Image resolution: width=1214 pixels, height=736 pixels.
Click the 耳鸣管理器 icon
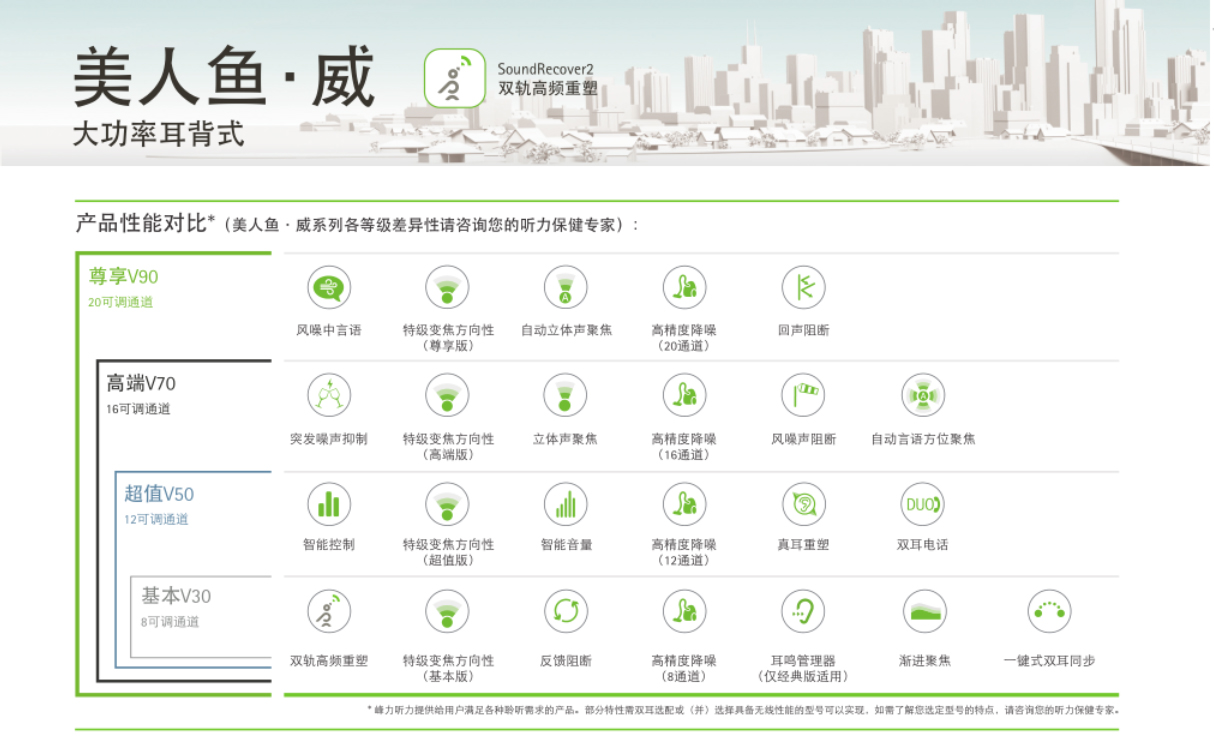pyautogui.click(x=803, y=611)
